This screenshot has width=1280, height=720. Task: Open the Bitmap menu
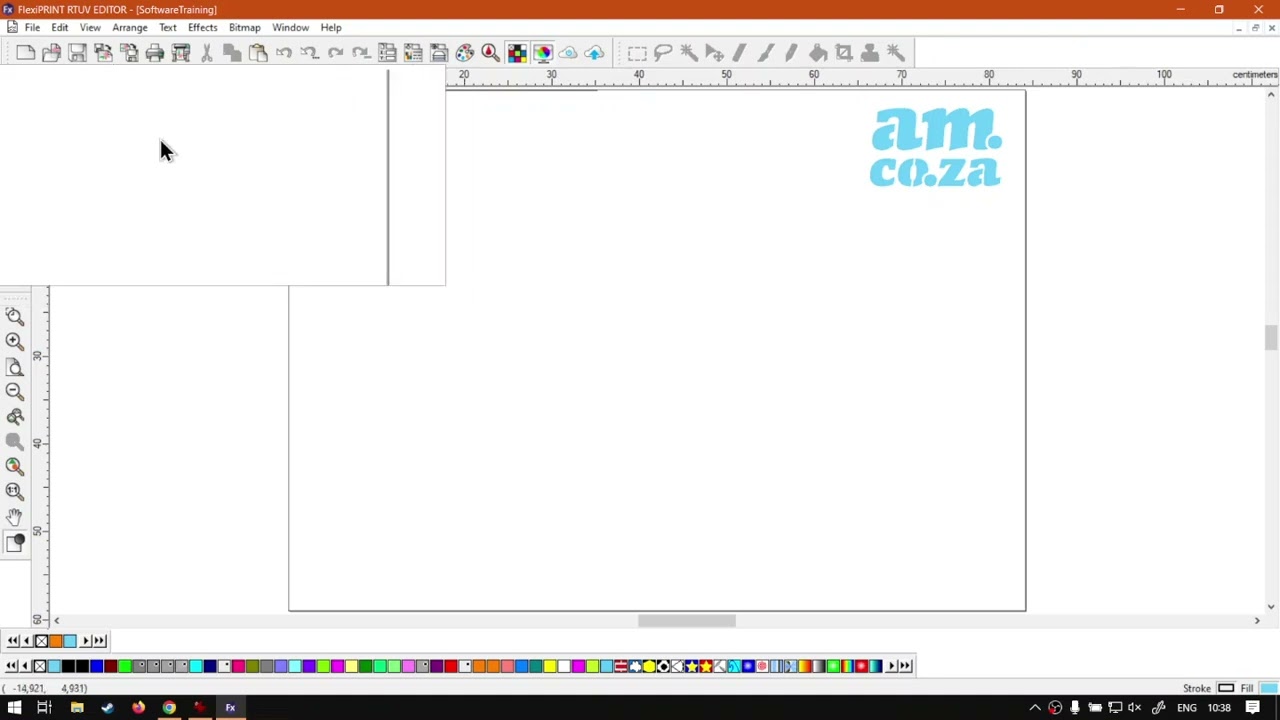pyautogui.click(x=245, y=27)
